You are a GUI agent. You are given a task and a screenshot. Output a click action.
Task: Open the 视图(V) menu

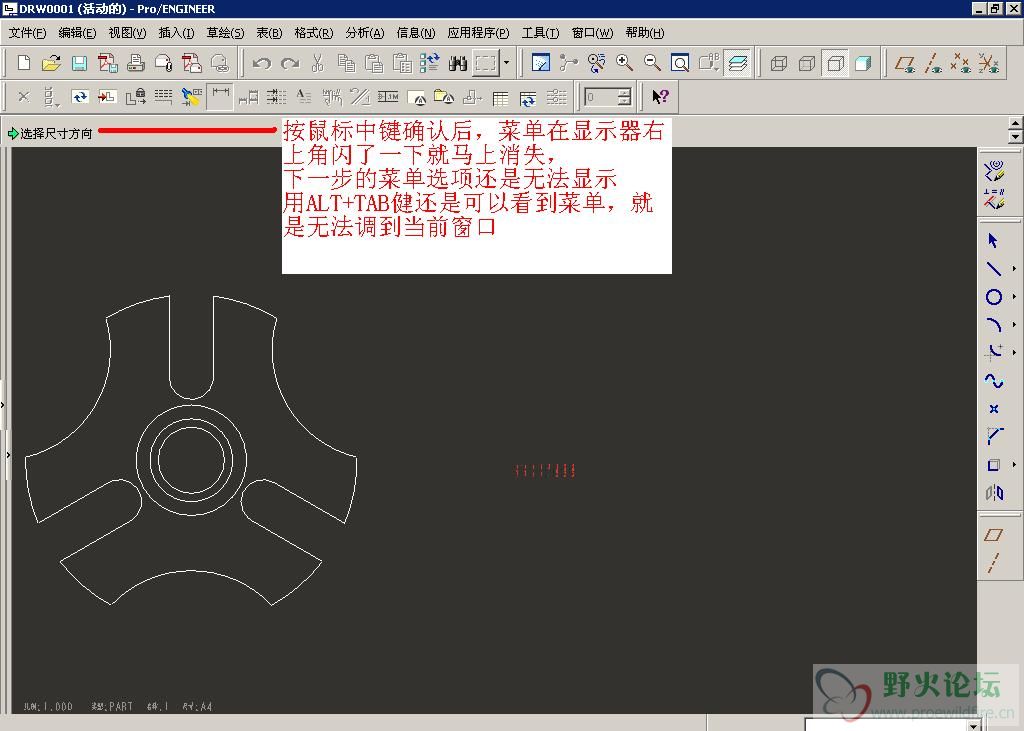[x=127, y=33]
